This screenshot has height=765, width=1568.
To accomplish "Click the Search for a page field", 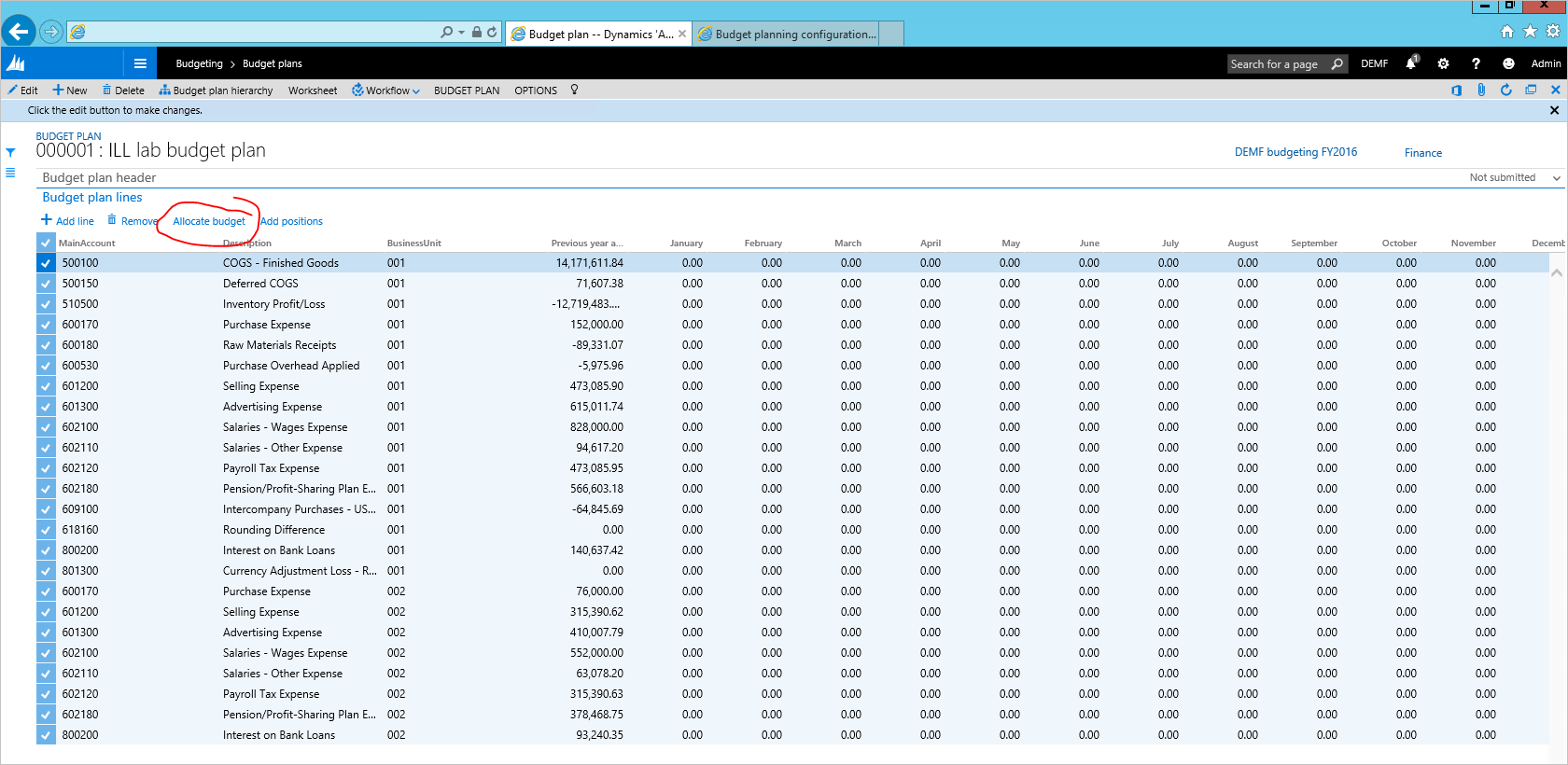I will pos(1278,63).
